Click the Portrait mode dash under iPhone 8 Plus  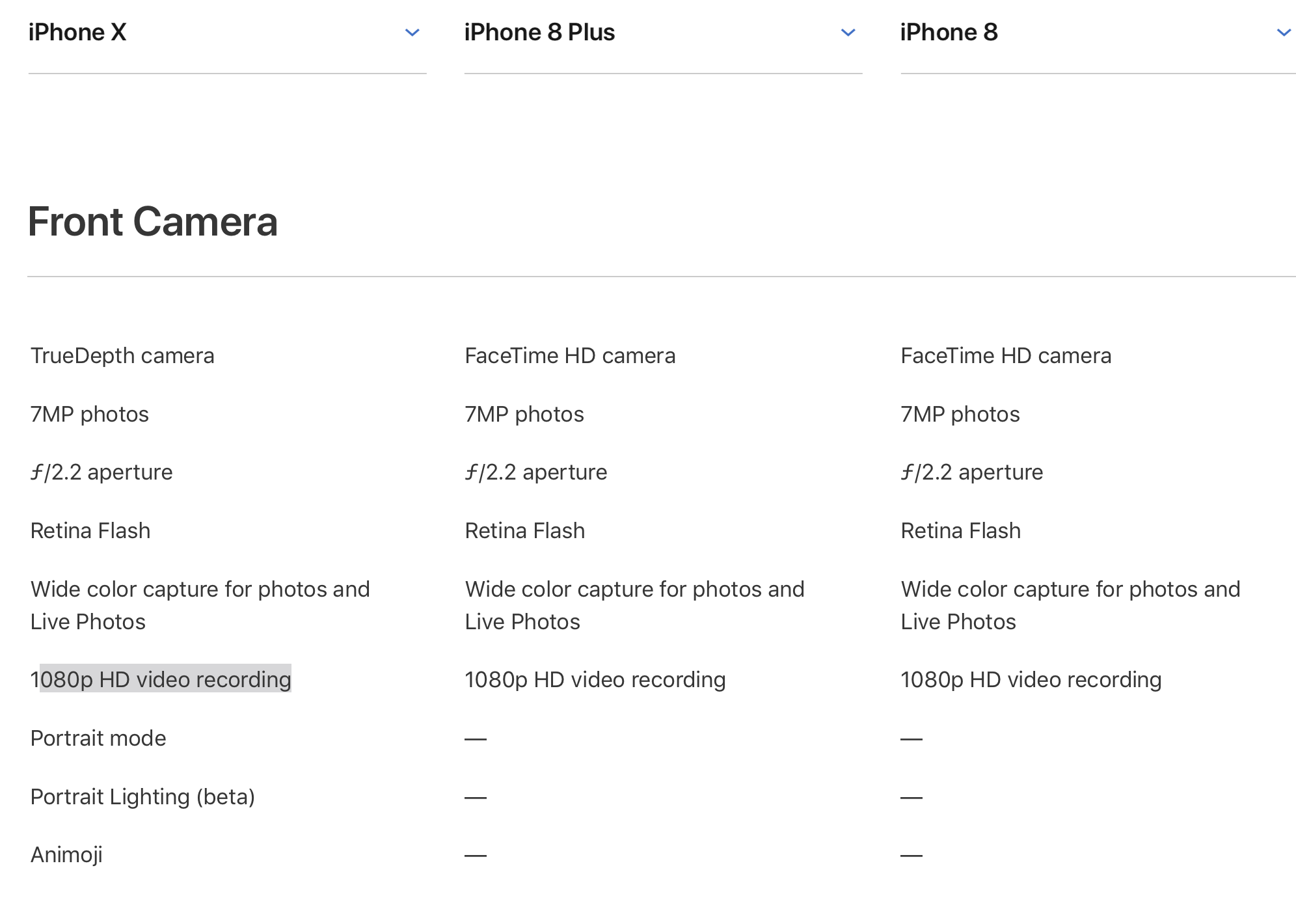click(x=476, y=739)
